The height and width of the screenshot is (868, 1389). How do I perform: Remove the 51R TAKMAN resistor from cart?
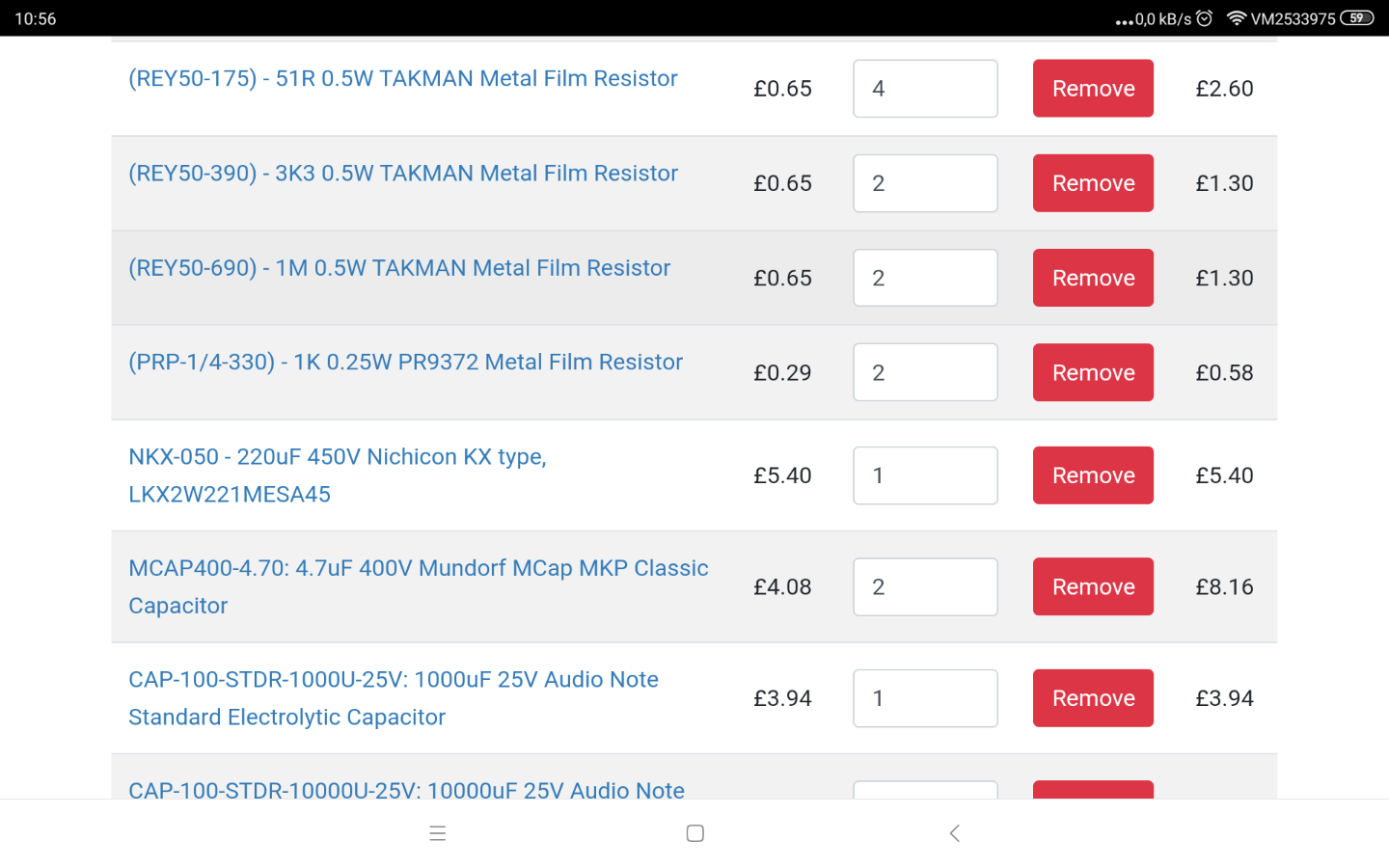tap(1093, 89)
